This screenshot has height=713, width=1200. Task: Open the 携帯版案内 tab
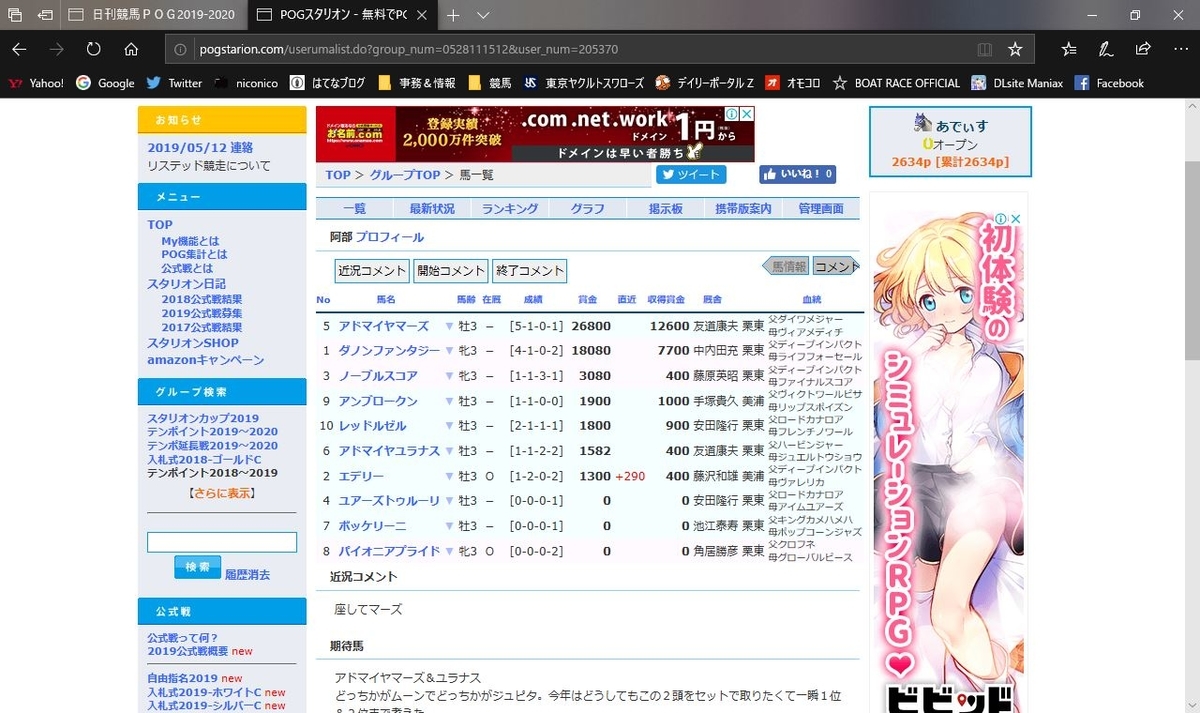[743, 208]
